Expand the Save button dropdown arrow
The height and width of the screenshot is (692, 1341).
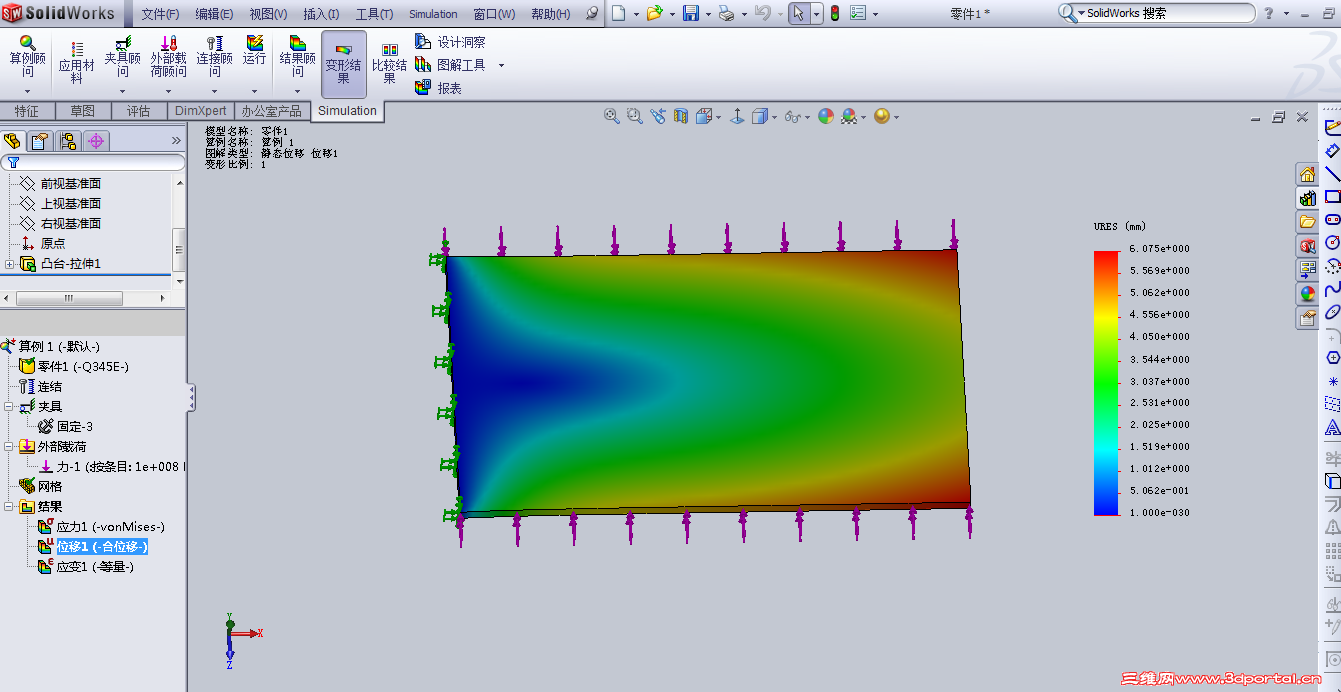708,15
